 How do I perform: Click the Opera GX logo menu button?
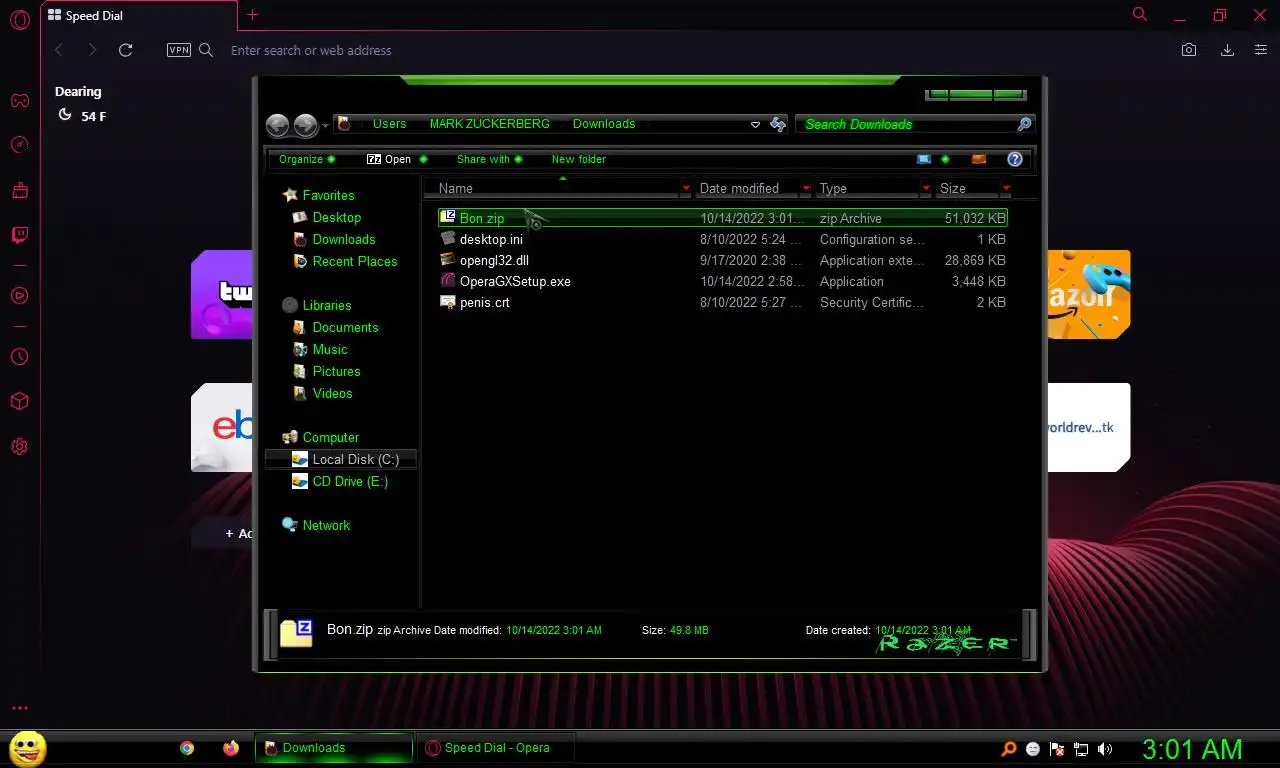point(19,19)
